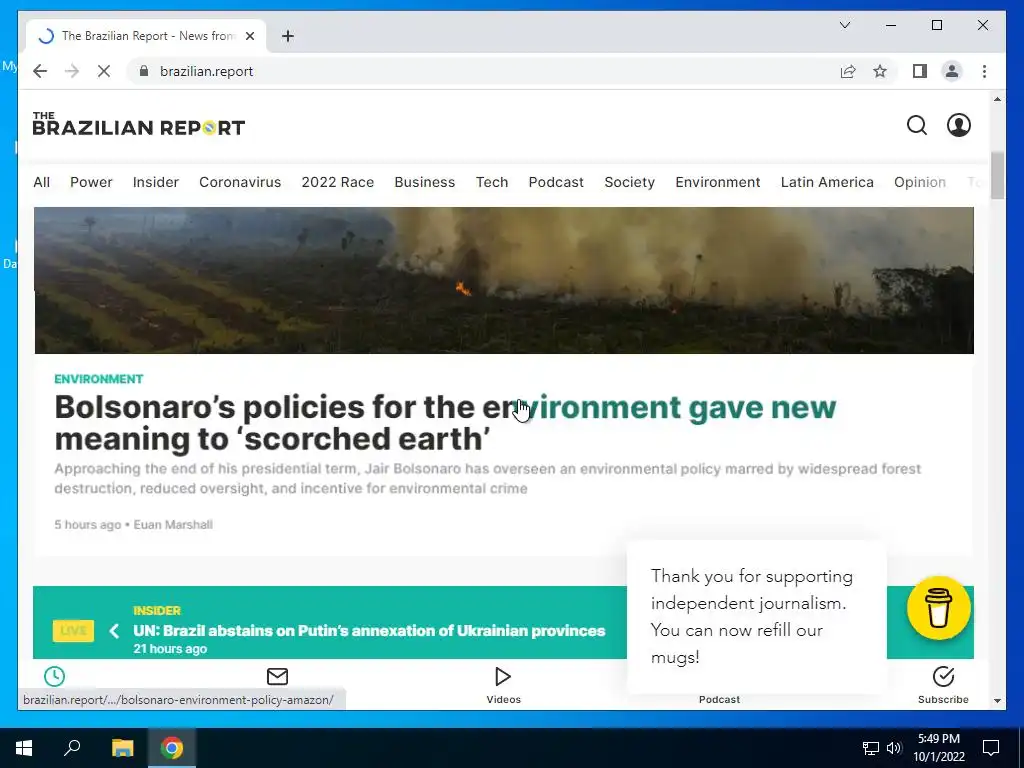Go to Podcast category in nav
The height and width of the screenshot is (768, 1024).
click(556, 182)
